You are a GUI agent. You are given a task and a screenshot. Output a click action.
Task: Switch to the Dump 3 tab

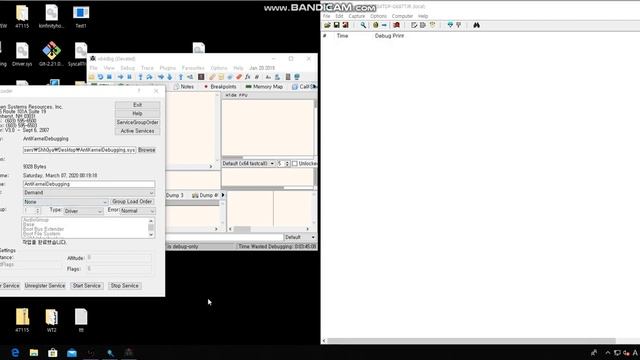175,196
